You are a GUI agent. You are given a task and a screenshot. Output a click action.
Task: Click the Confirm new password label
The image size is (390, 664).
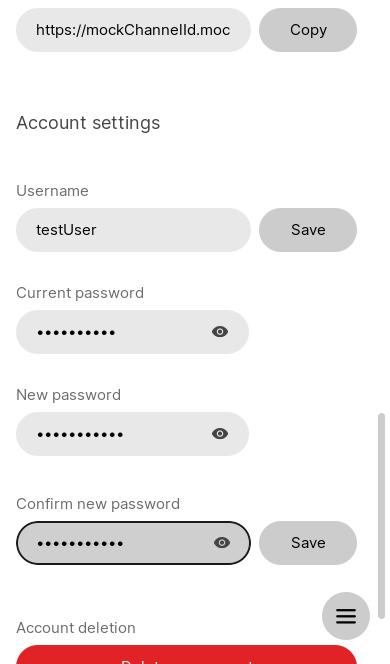coord(98,504)
